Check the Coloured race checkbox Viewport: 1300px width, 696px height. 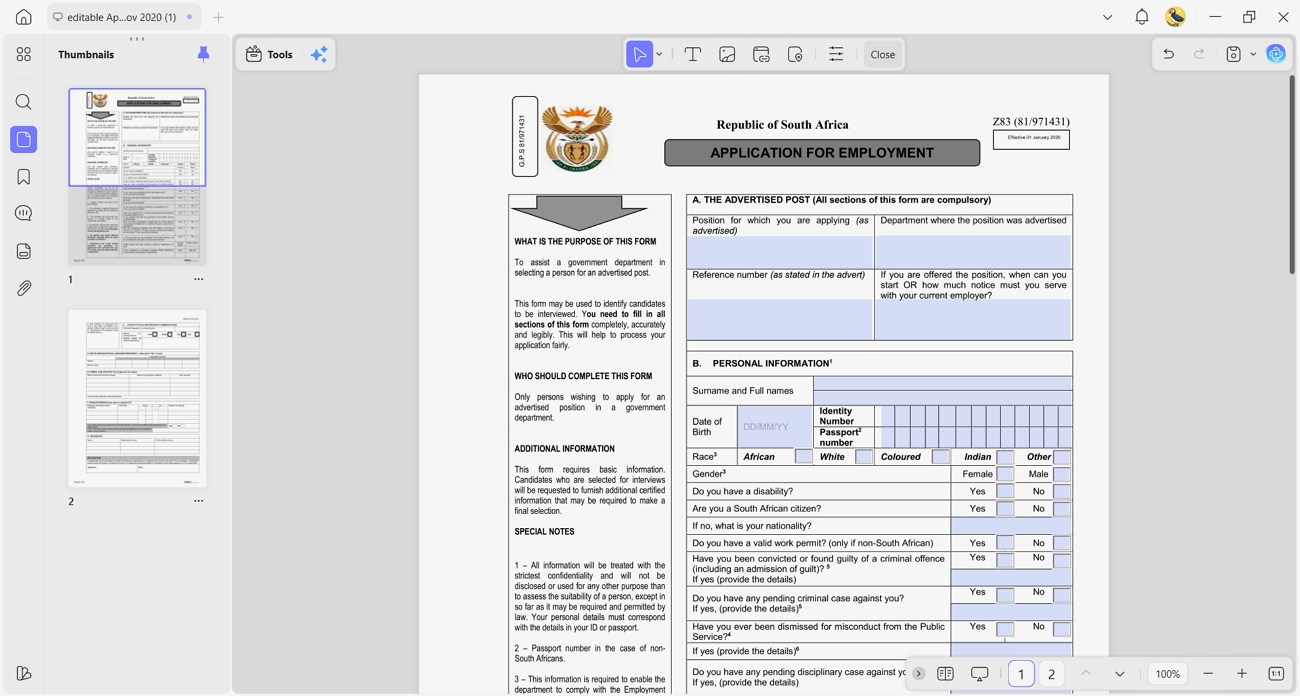click(x=941, y=457)
